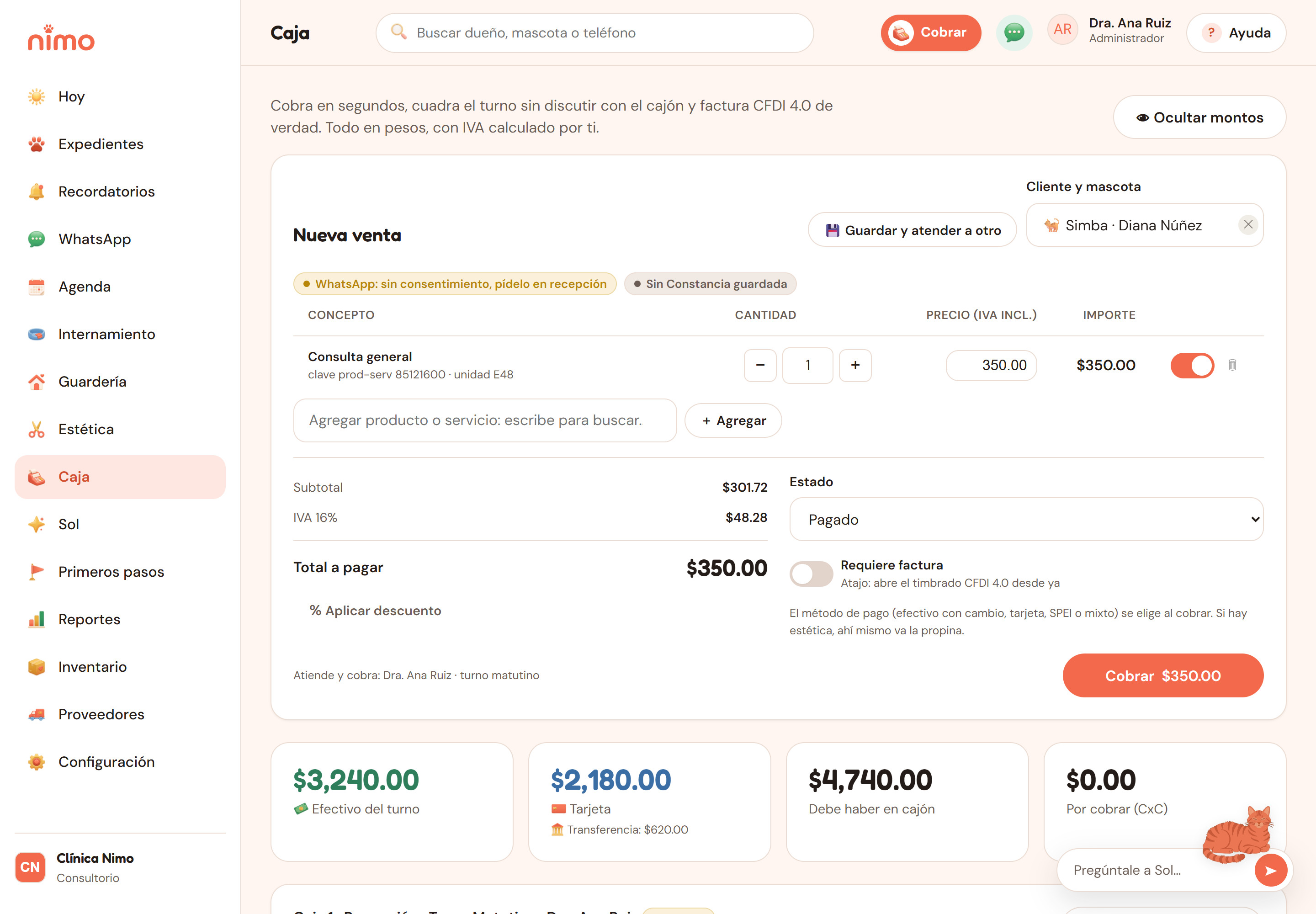
Task: Toggle the Consulta general line switch
Action: point(1192,365)
